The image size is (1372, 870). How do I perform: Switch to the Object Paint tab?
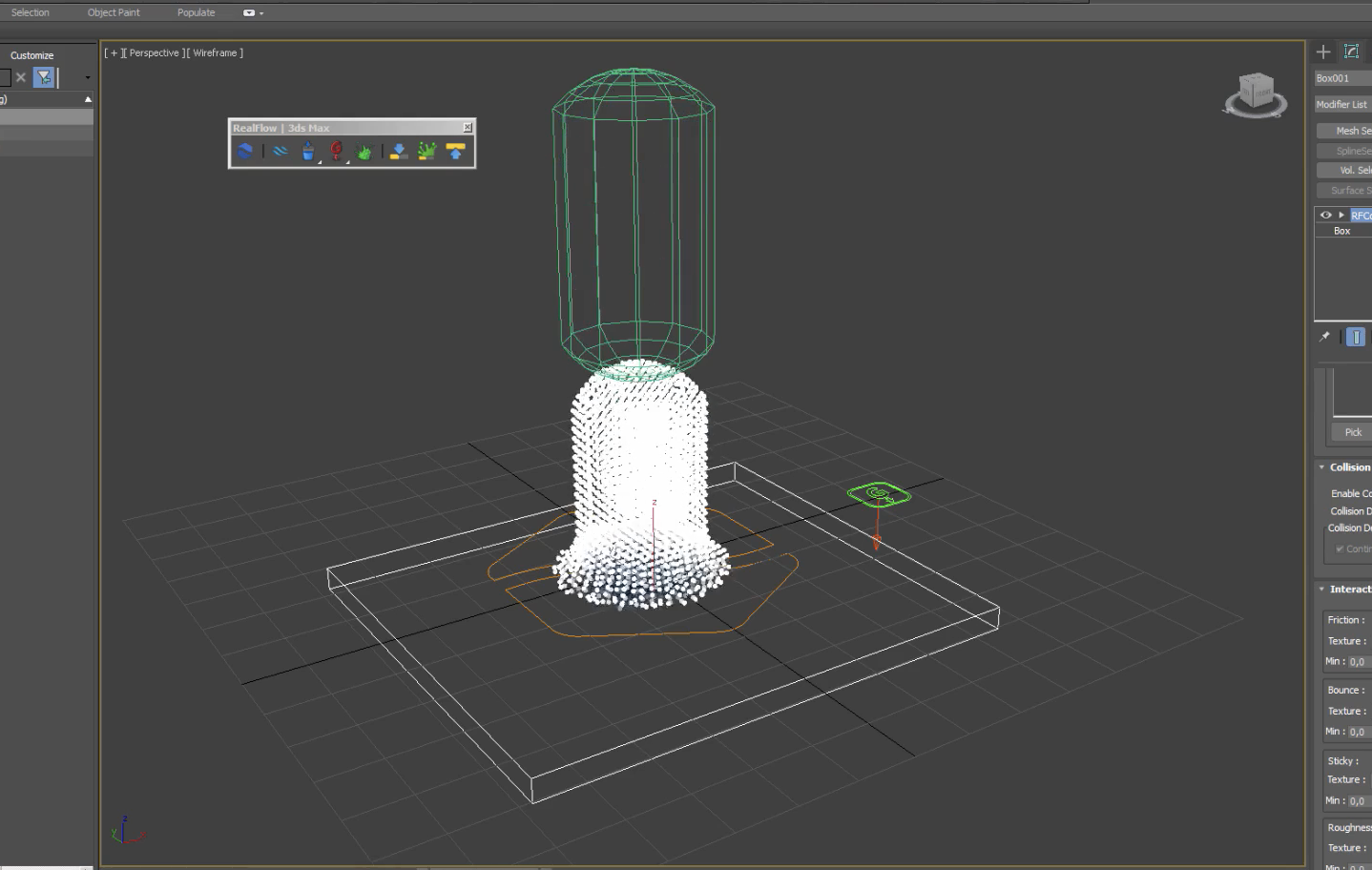114,12
